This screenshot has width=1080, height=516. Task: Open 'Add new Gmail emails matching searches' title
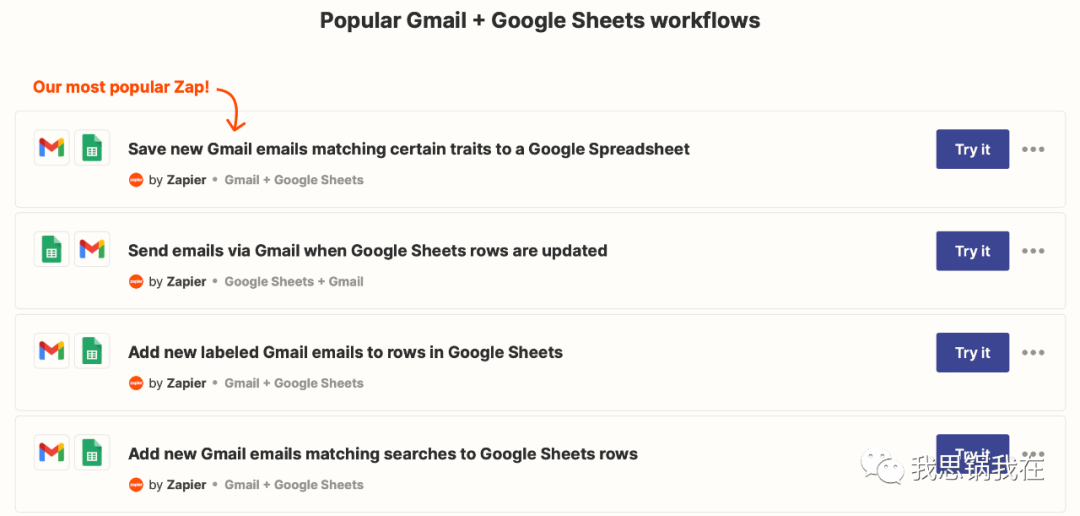point(383,454)
